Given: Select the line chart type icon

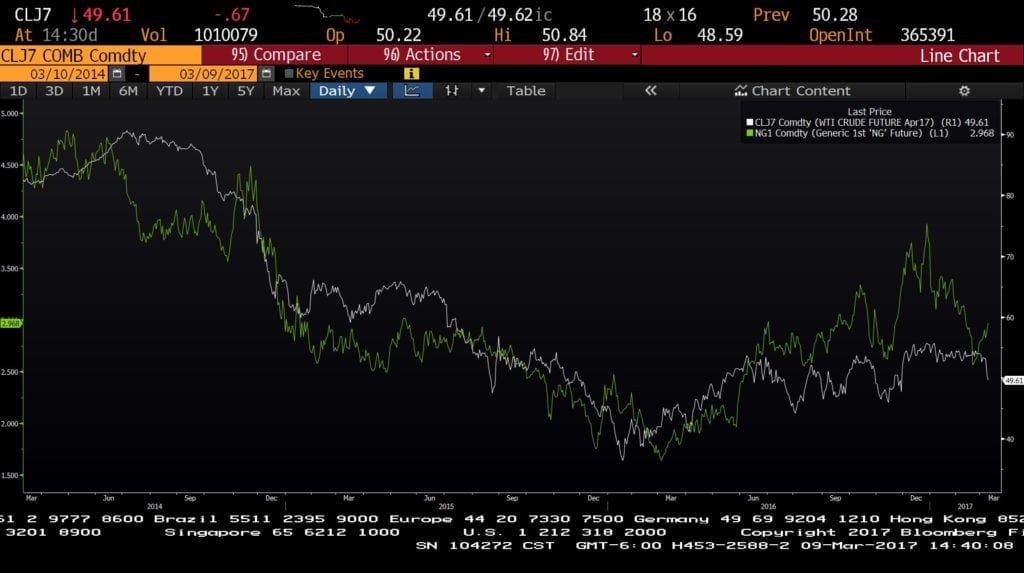Looking at the screenshot, I should point(412,91).
